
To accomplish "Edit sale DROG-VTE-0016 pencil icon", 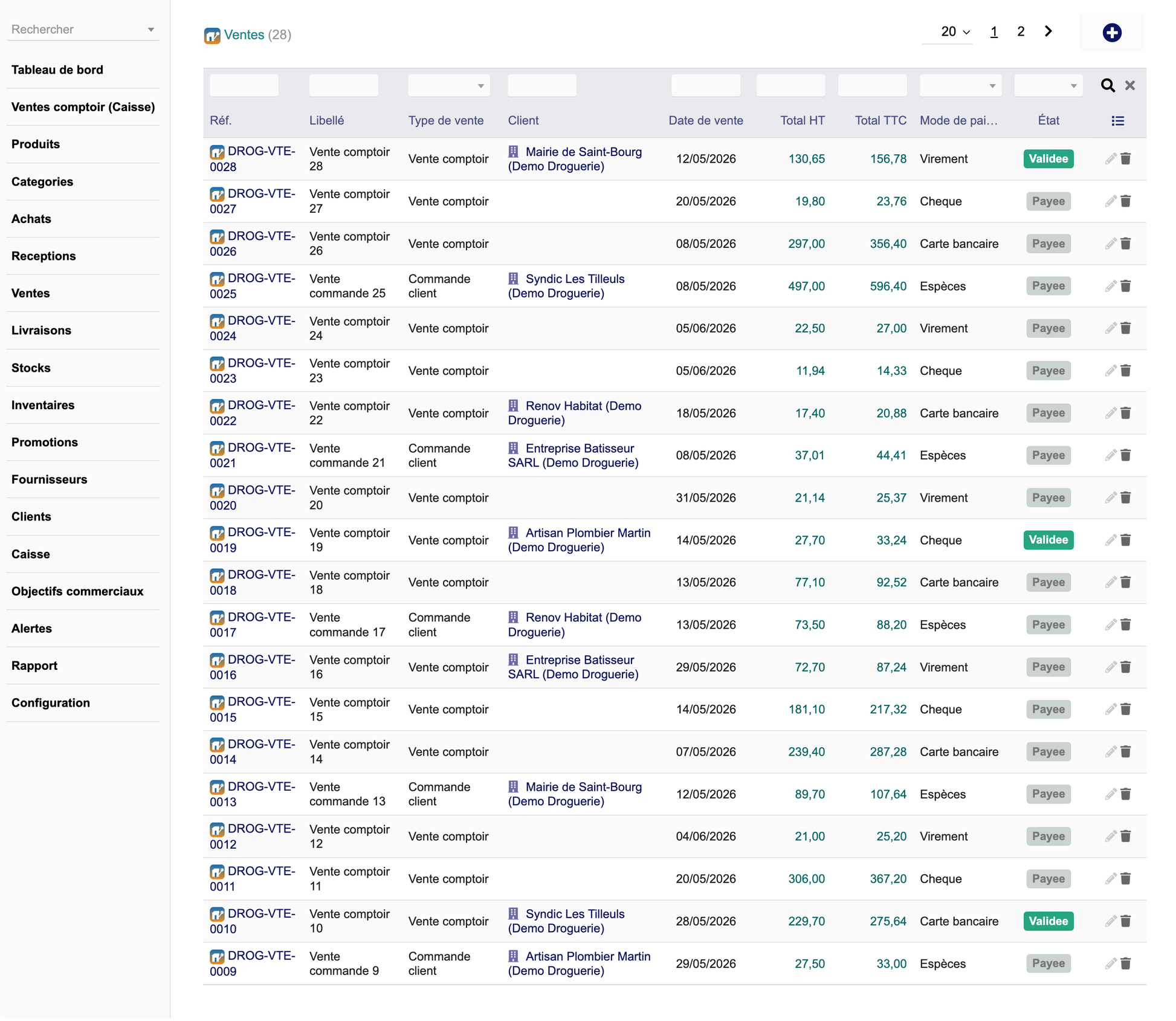I will [x=1110, y=667].
